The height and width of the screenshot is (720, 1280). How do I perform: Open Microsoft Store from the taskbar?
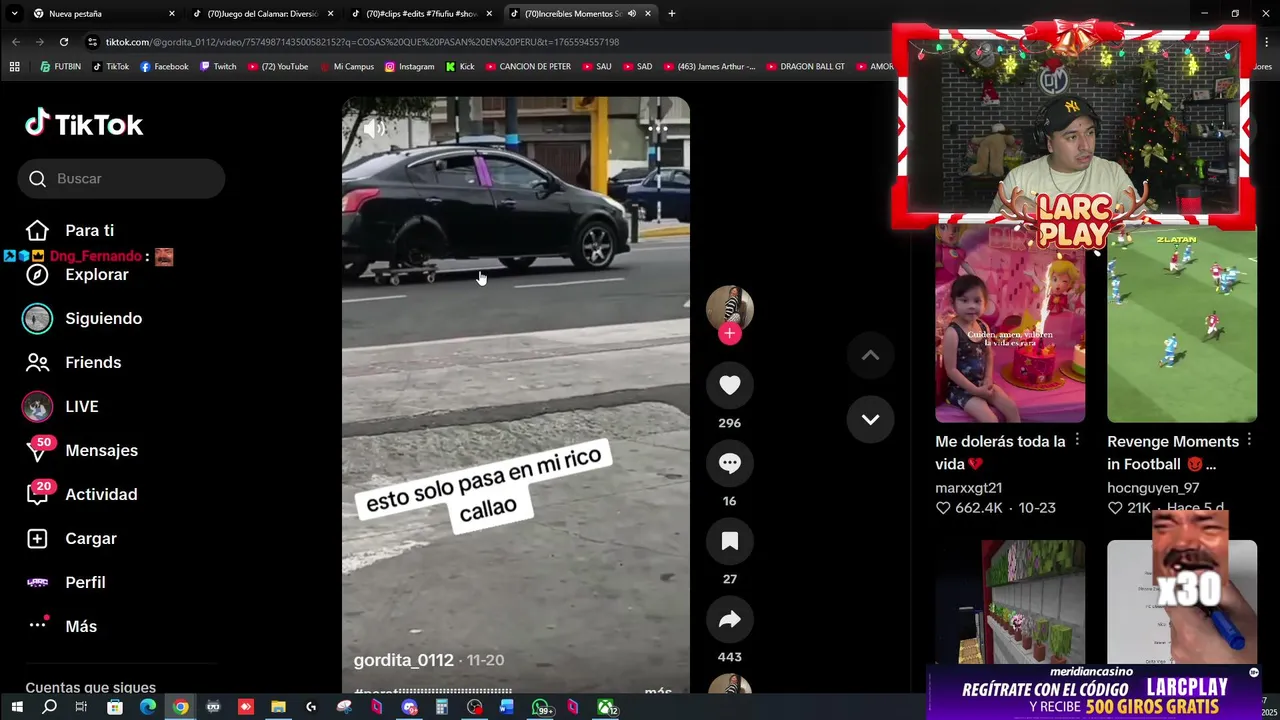[x=114, y=707]
